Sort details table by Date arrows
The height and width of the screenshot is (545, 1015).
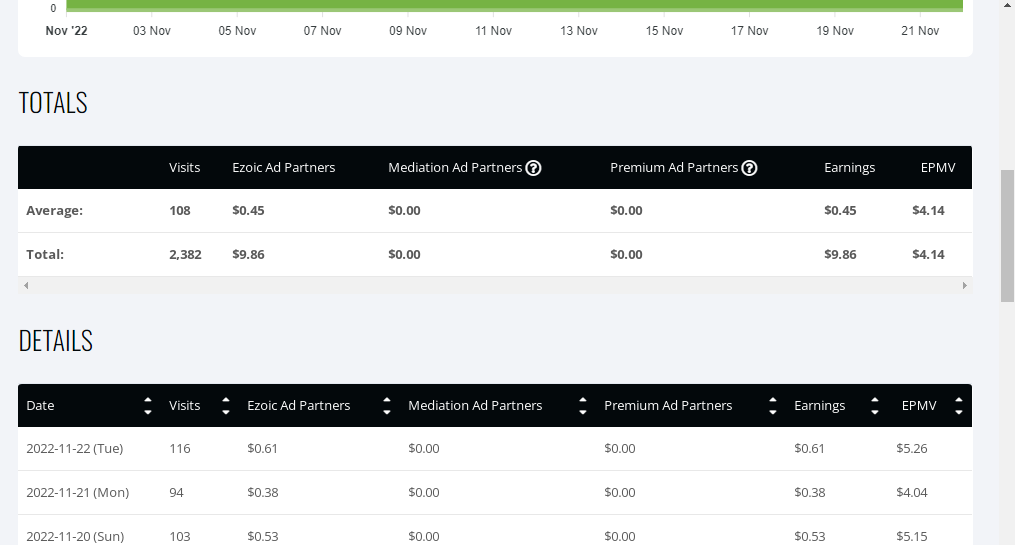(x=148, y=406)
